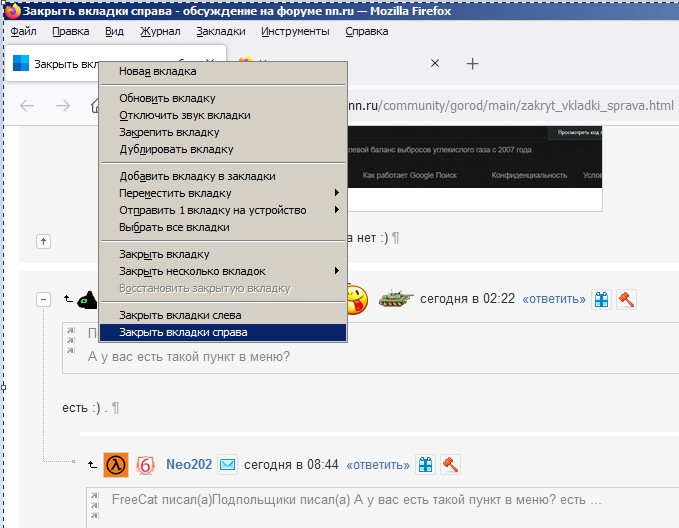Click the tank icon near 02:22
The width and height of the screenshot is (679, 528).
(x=395, y=298)
